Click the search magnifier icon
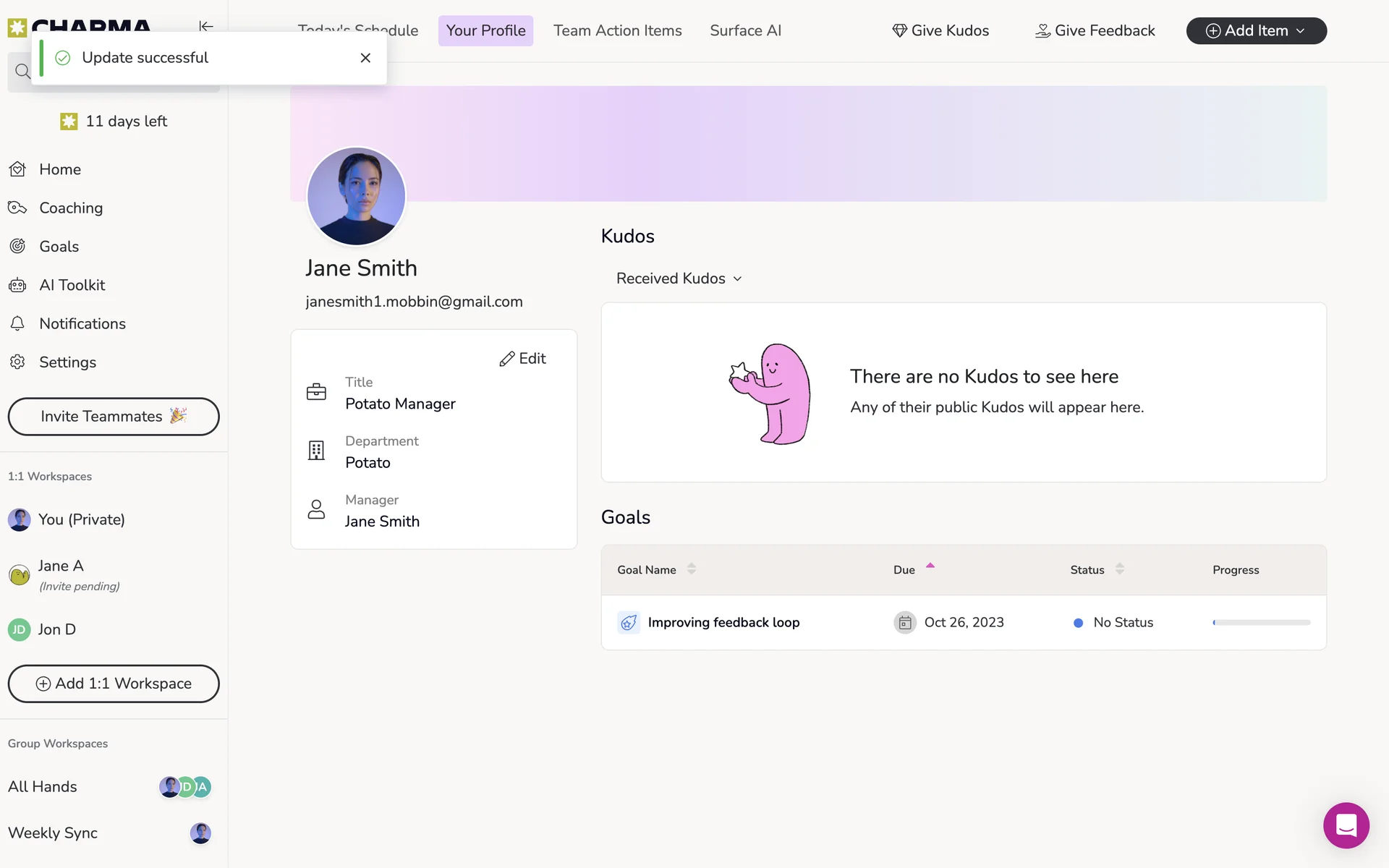The image size is (1389, 868). [x=22, y=72]
